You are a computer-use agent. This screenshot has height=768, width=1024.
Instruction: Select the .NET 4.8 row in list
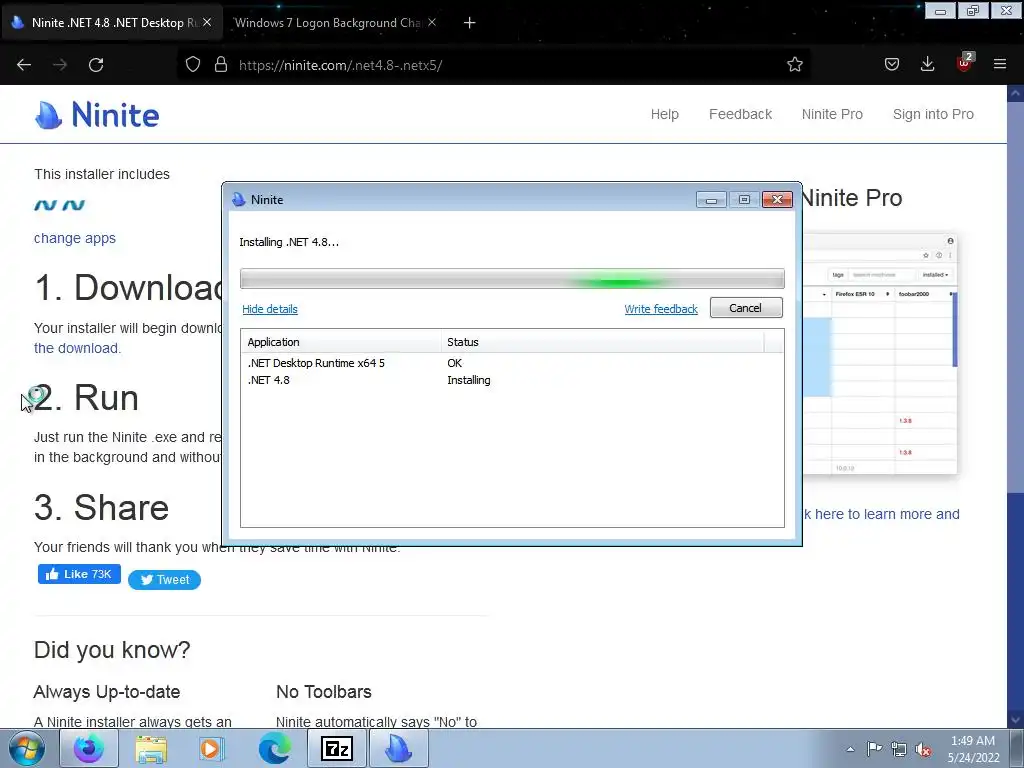pos(512,380)
